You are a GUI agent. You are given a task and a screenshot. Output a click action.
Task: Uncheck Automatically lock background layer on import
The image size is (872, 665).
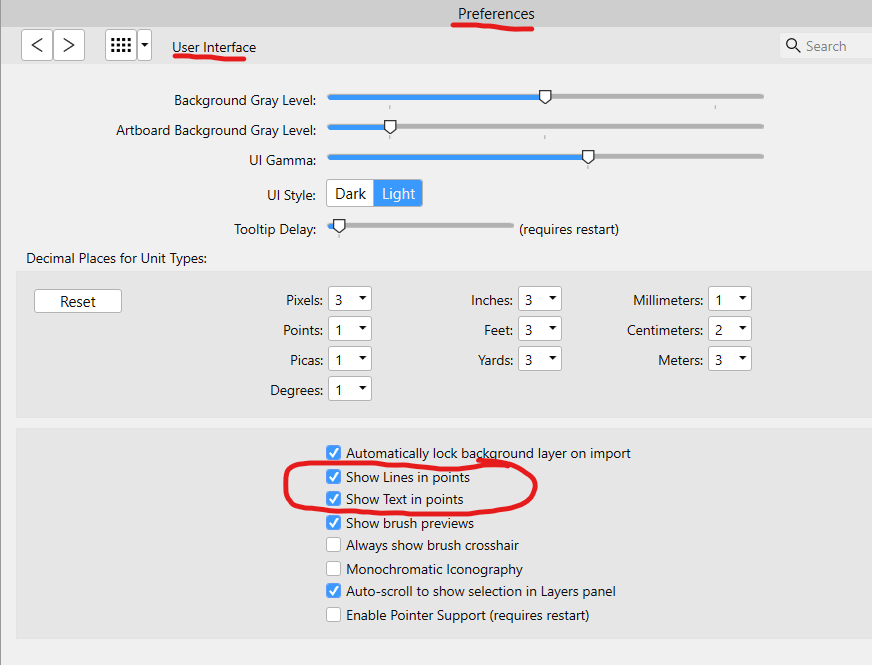click(333, 453)
